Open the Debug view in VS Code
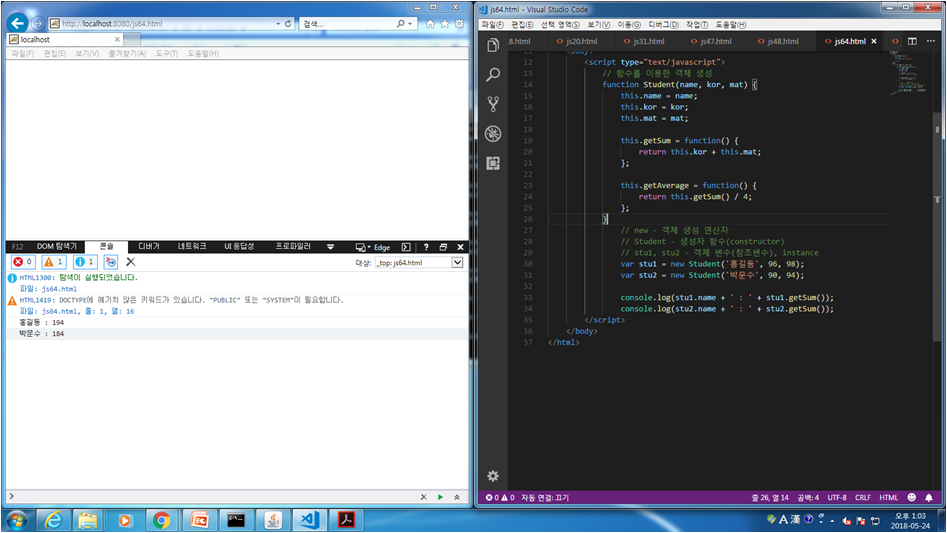This screenshot has height=533, width=947. tap(493, 133)
